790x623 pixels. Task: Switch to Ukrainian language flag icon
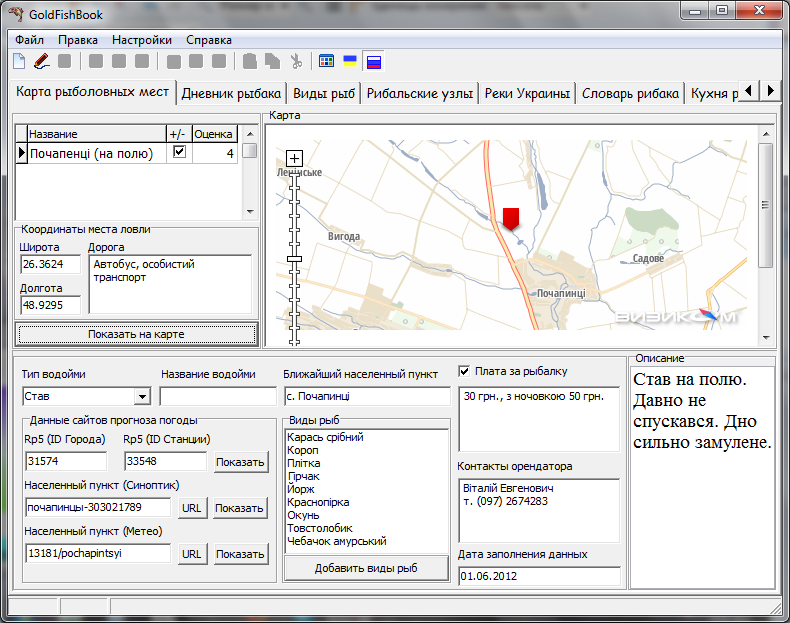tap(350, 61)
